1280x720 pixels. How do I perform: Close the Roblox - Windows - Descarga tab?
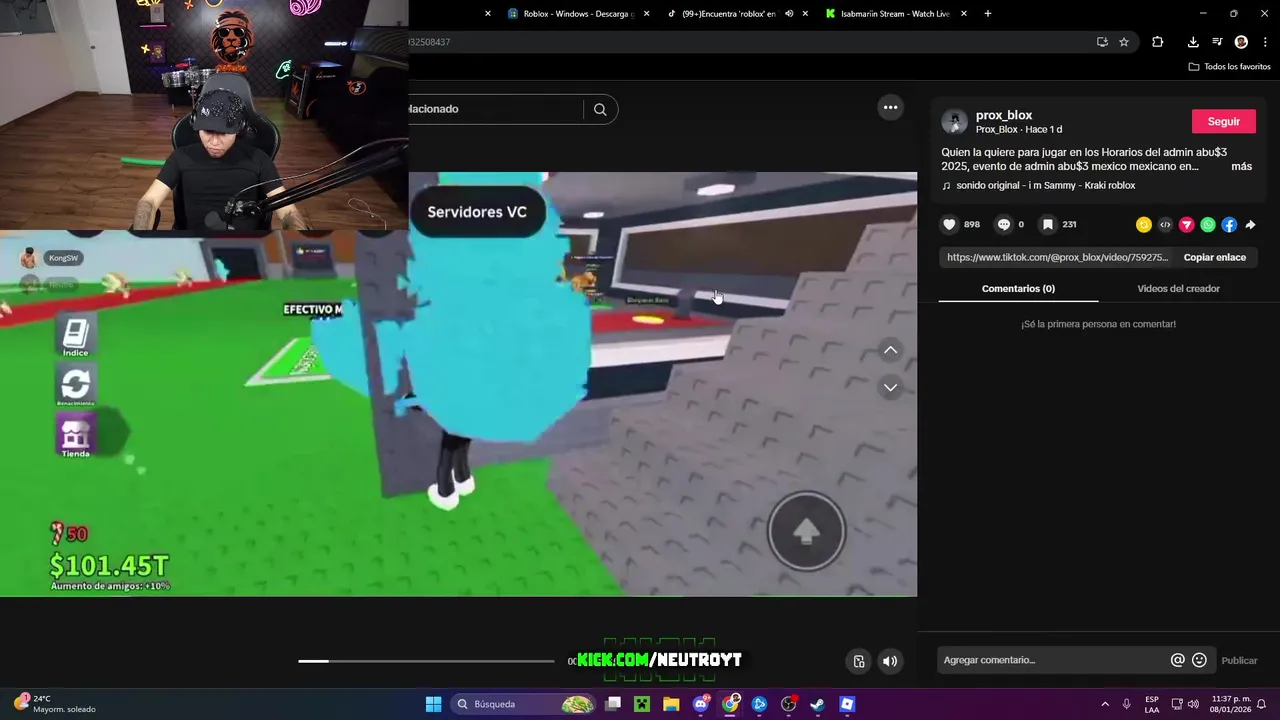(x=646, y=14)
